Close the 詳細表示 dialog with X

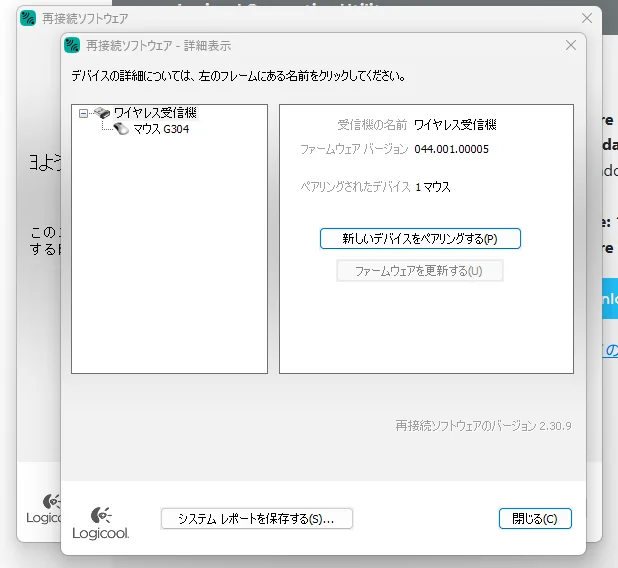coord(571,46)
